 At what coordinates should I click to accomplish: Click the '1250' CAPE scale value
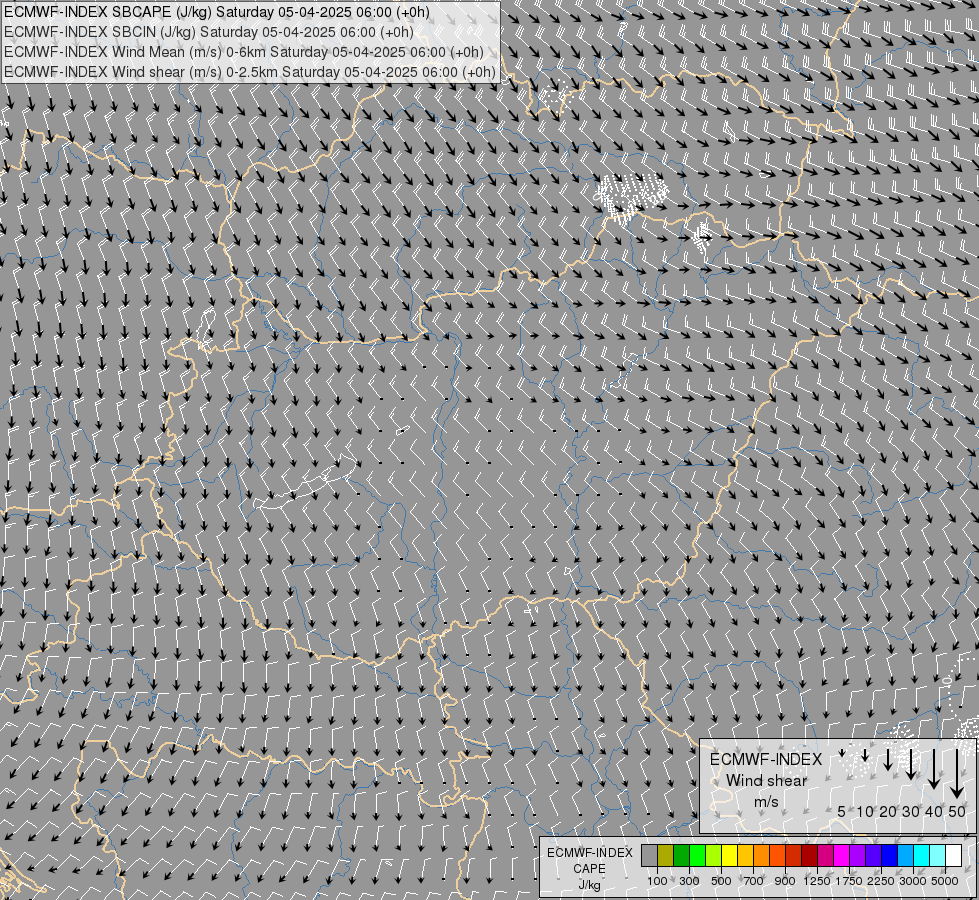coord(817,881)
